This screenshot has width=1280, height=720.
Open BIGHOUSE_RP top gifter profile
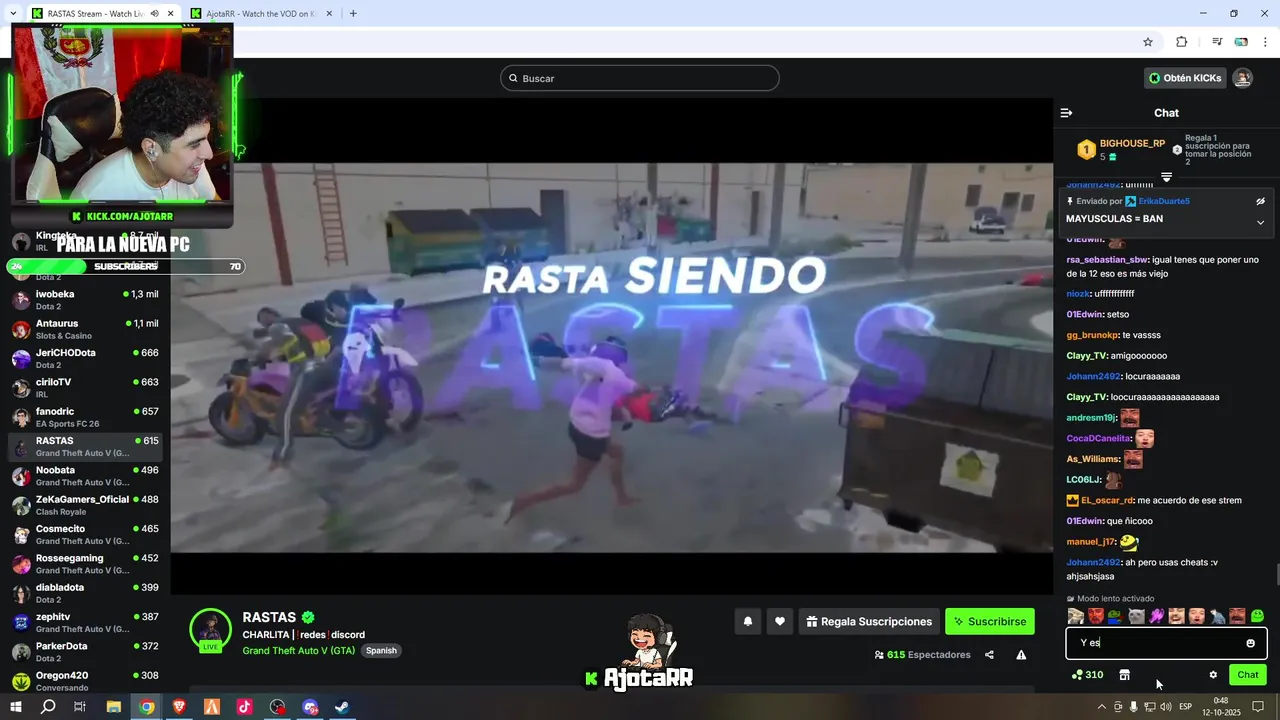pos(1133,143)
